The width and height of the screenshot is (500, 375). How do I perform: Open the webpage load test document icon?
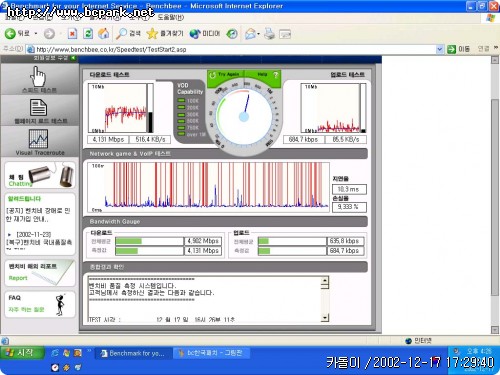pos(38,107)
